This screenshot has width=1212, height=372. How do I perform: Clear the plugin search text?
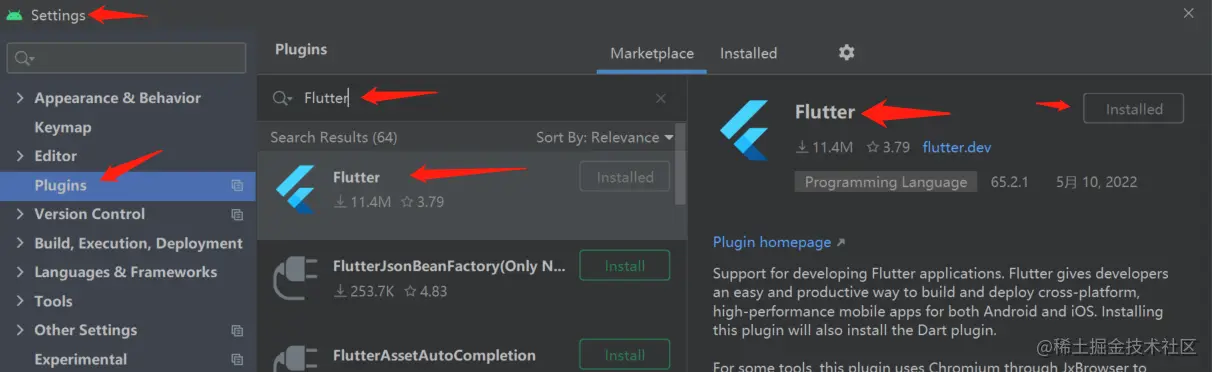[661, 98]
